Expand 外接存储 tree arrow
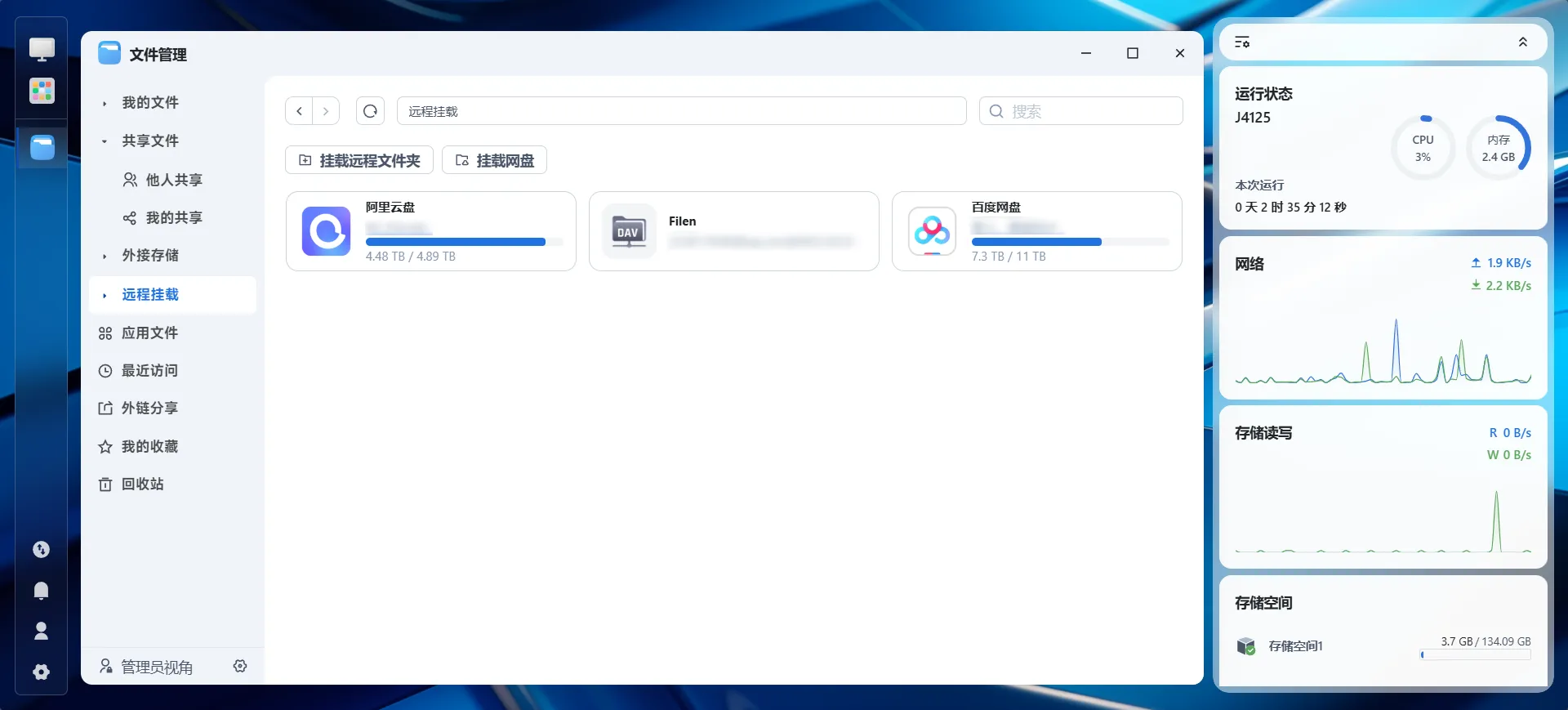The height and width of the screenshot is (710, 1568). click(x=105, y=256)
